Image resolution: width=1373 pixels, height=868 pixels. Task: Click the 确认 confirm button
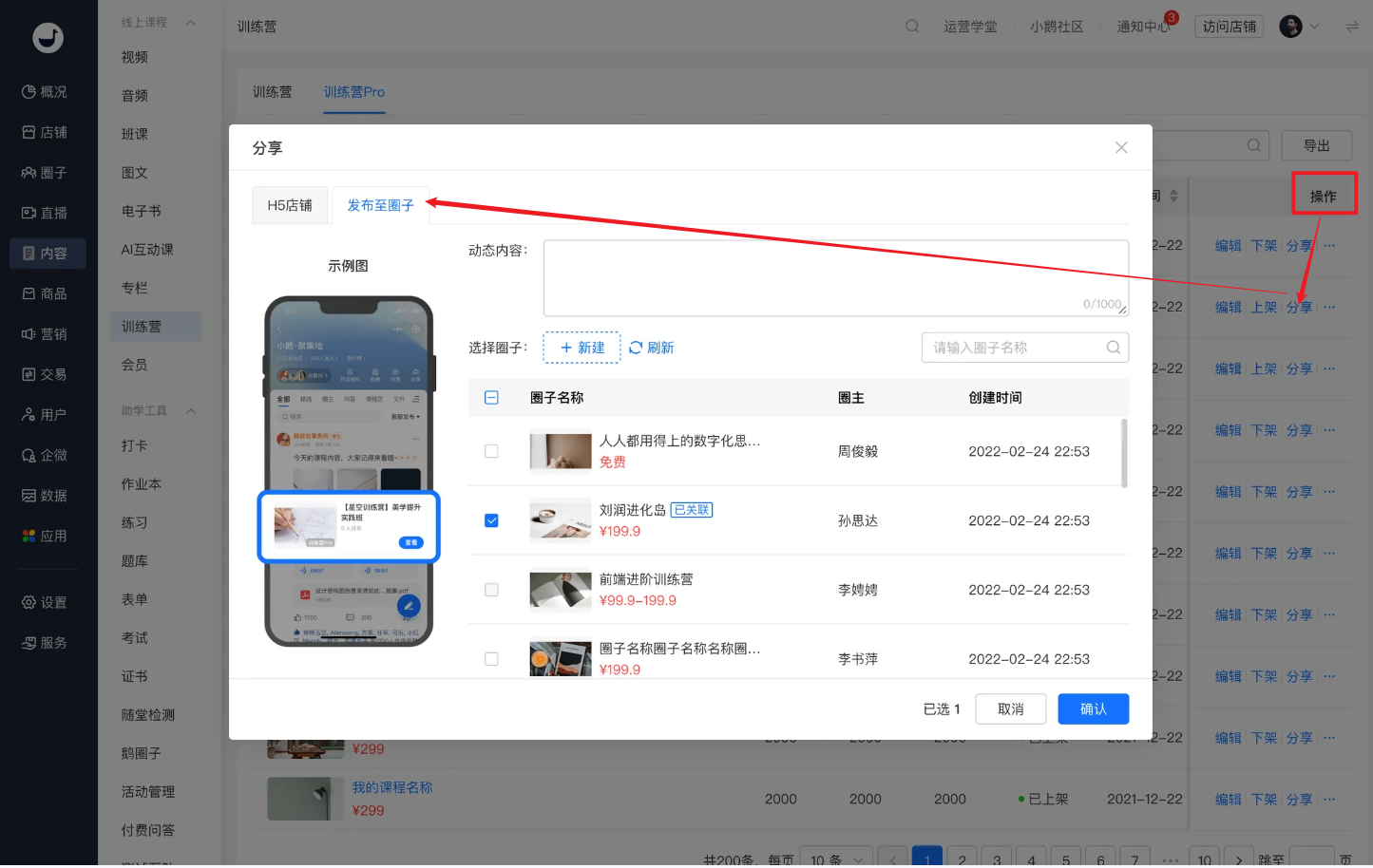[1094, 709]
